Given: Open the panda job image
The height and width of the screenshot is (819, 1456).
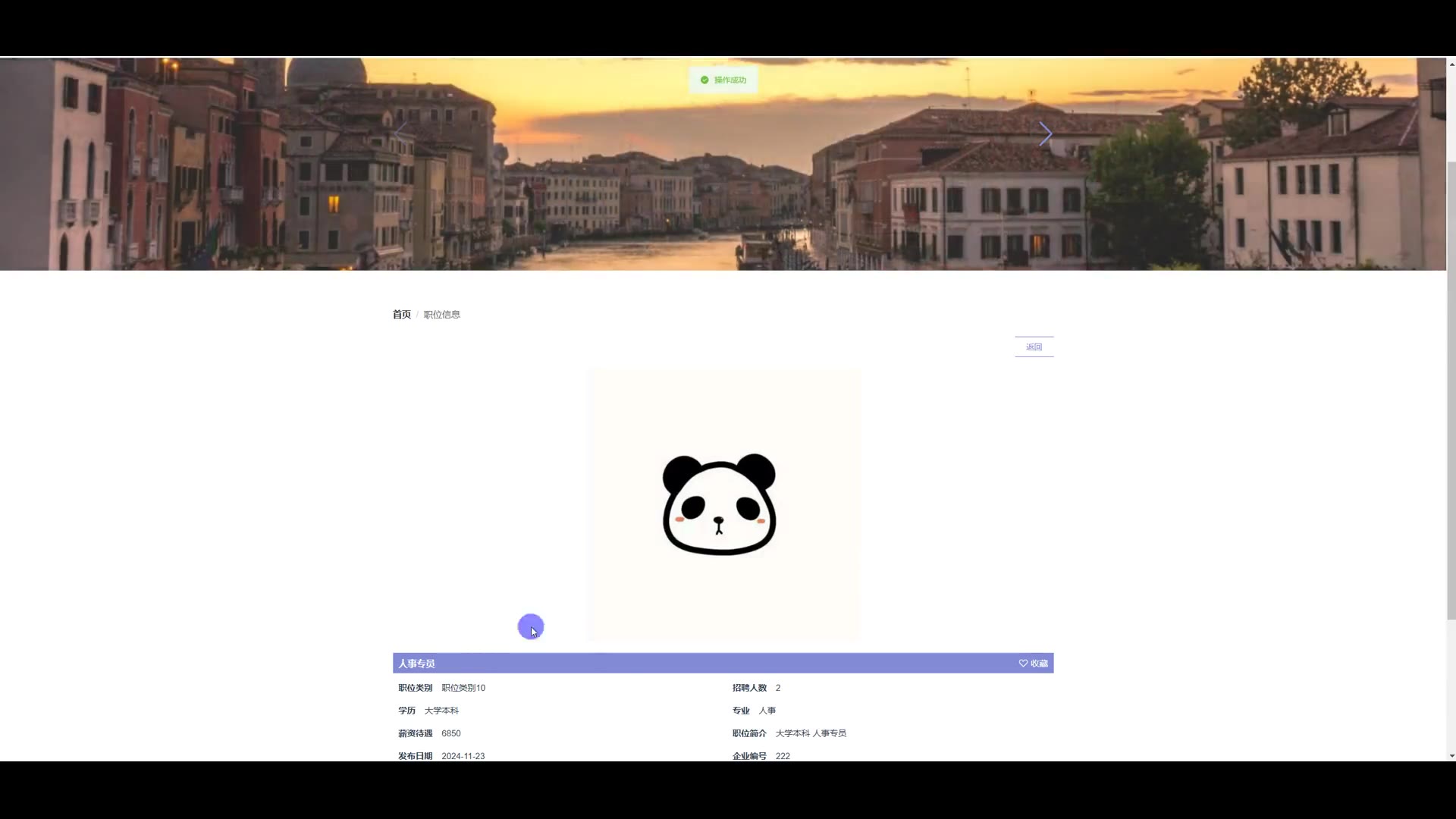Looking at the screenshot, I should click(x=723, y=504).
